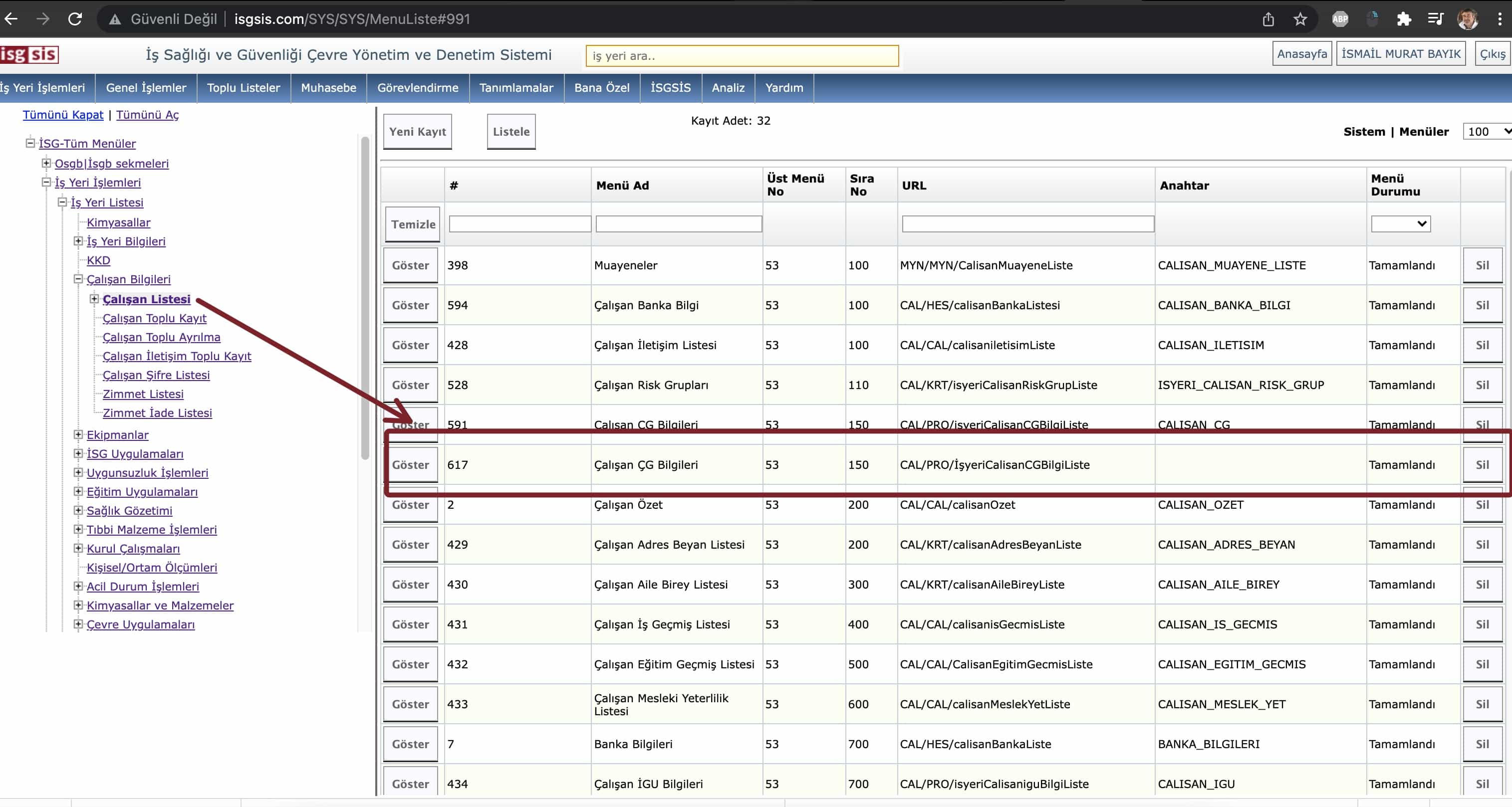The image size is (1512, 807).
Task: Open the Muhasebe menu
Action: click(x=328, y=88)
